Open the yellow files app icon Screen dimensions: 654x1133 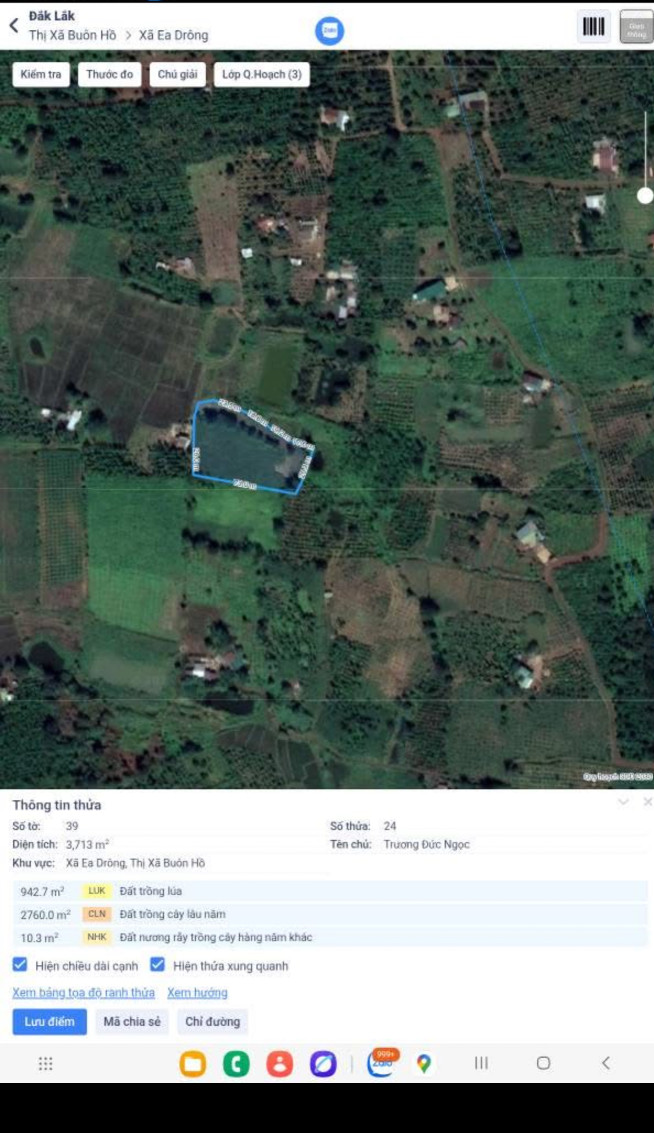click(x=193, y=1063)
